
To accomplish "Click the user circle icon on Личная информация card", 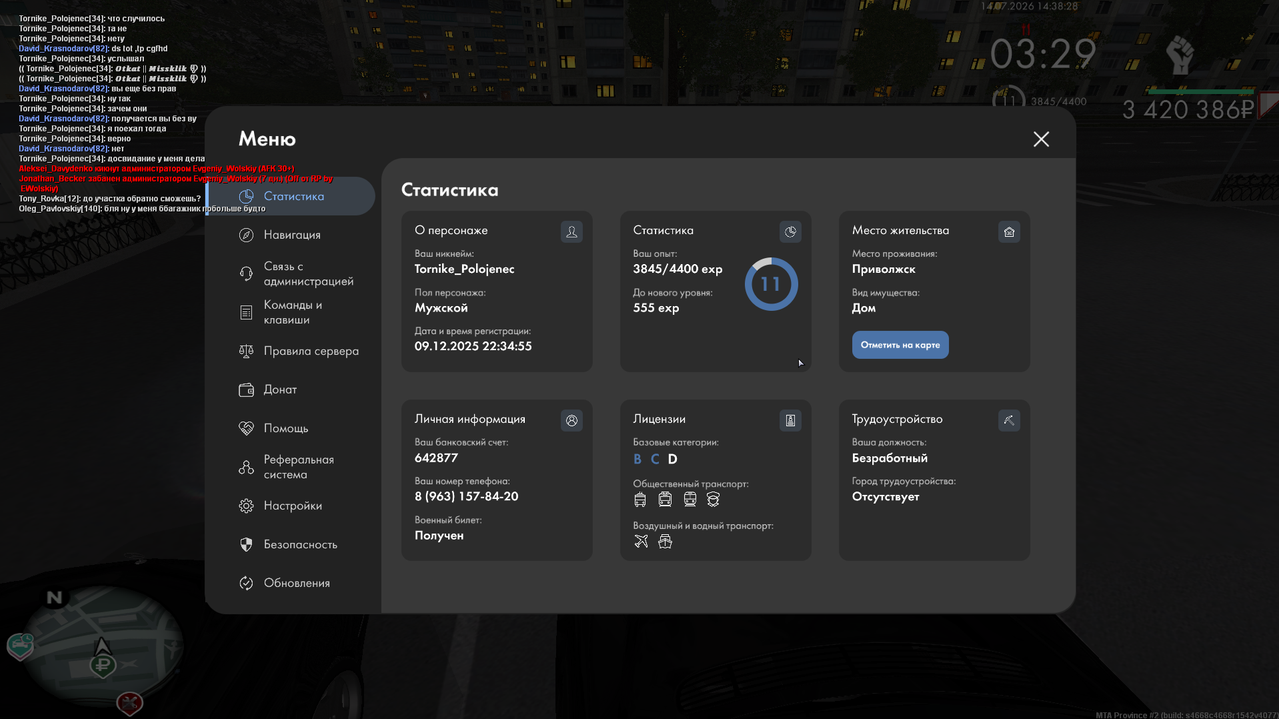I will (x=571, y=420).
